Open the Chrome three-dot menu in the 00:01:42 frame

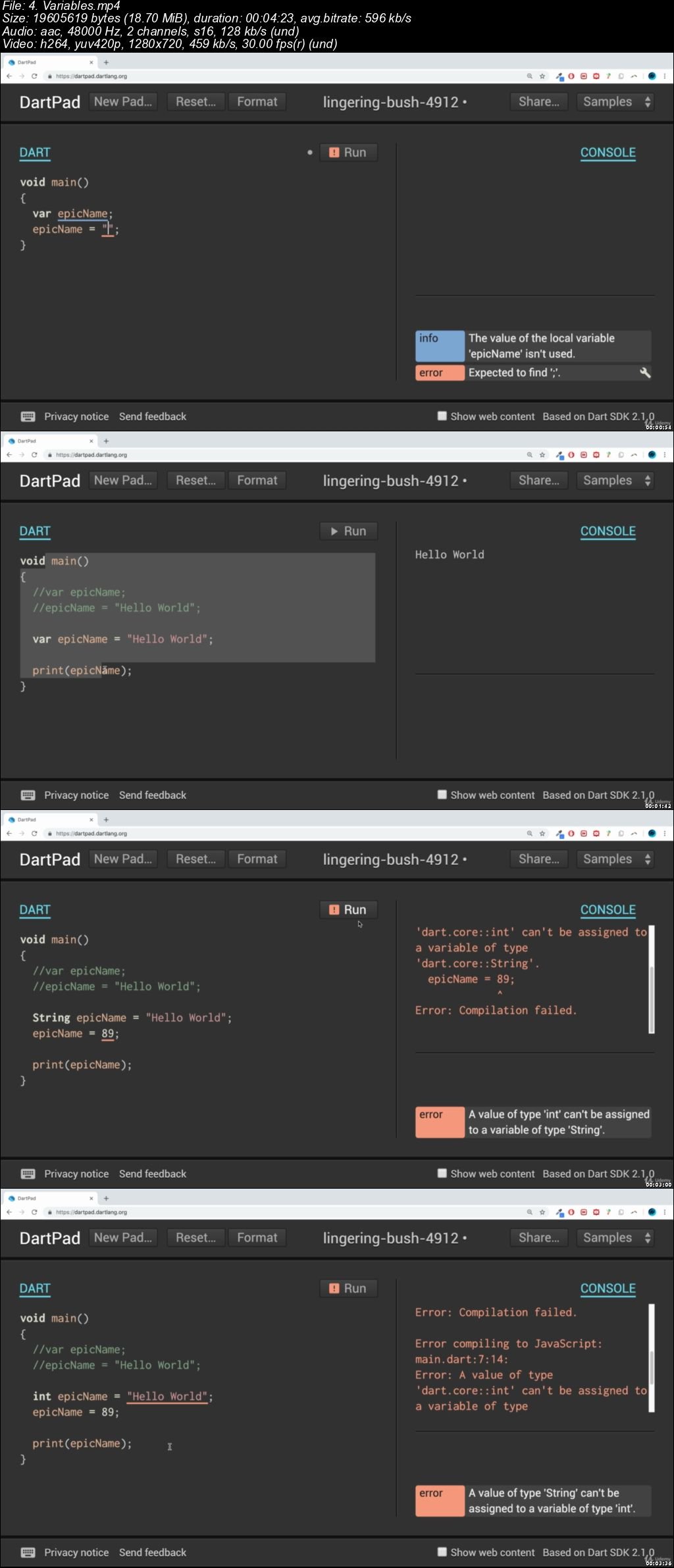[x=665, y=455]
